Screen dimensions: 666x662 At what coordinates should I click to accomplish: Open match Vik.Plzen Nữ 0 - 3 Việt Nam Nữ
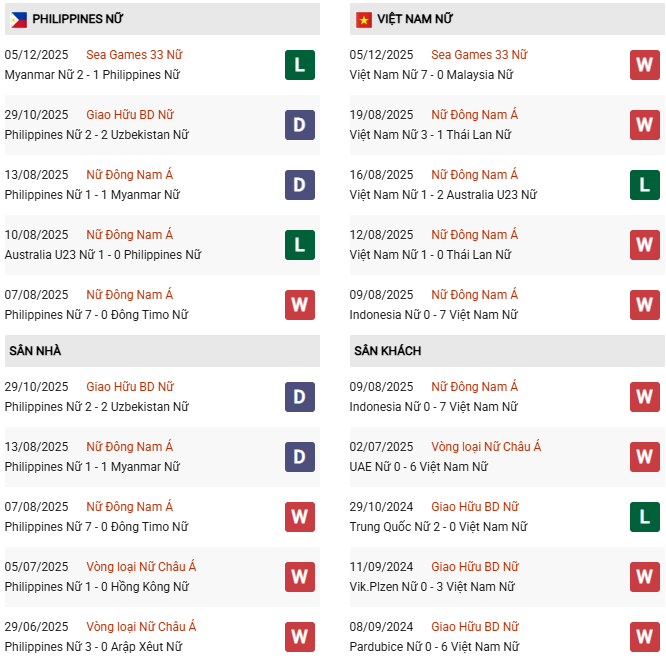tap(433, 587)
